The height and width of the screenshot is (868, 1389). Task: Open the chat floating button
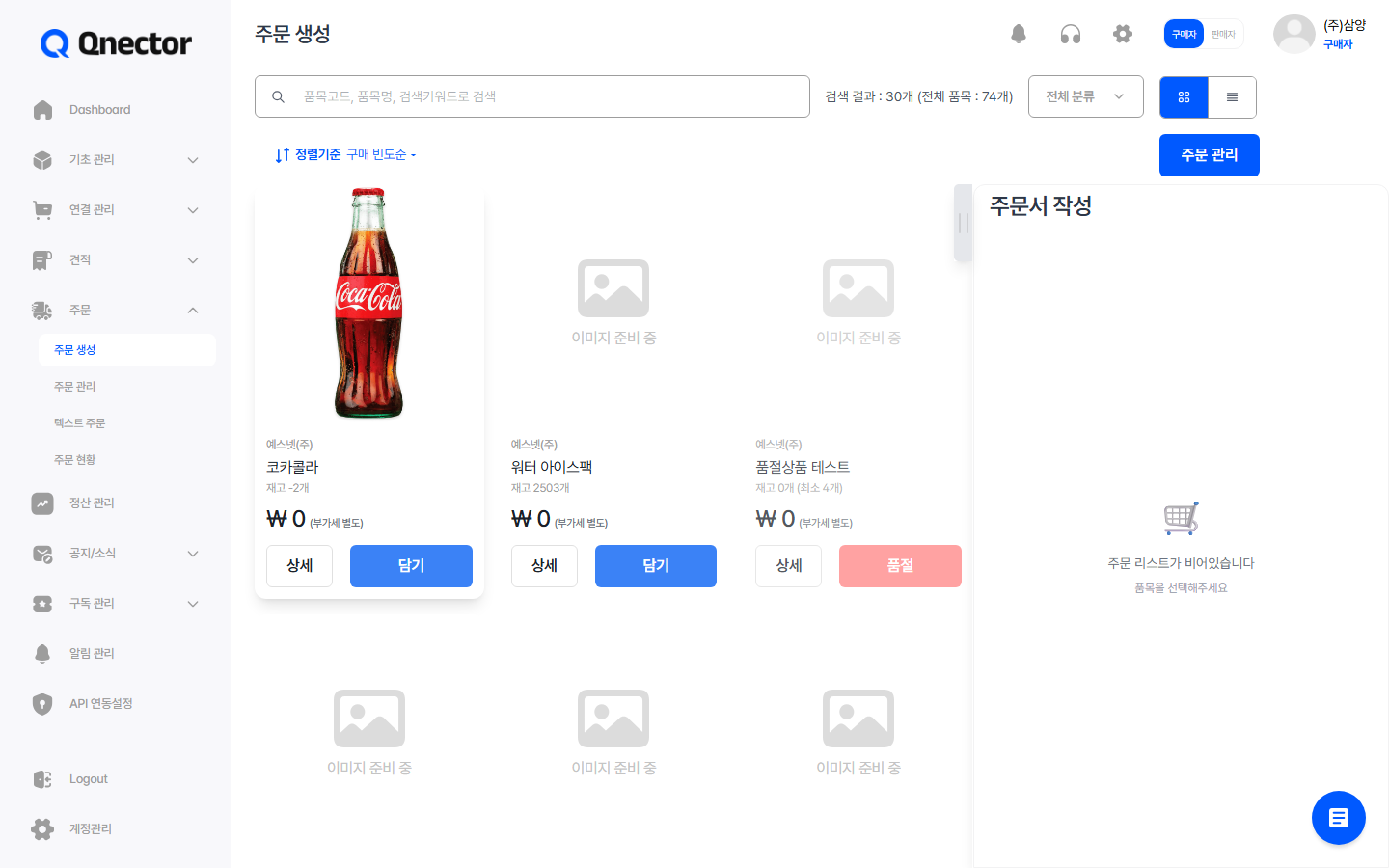(x=1339, y=818)
